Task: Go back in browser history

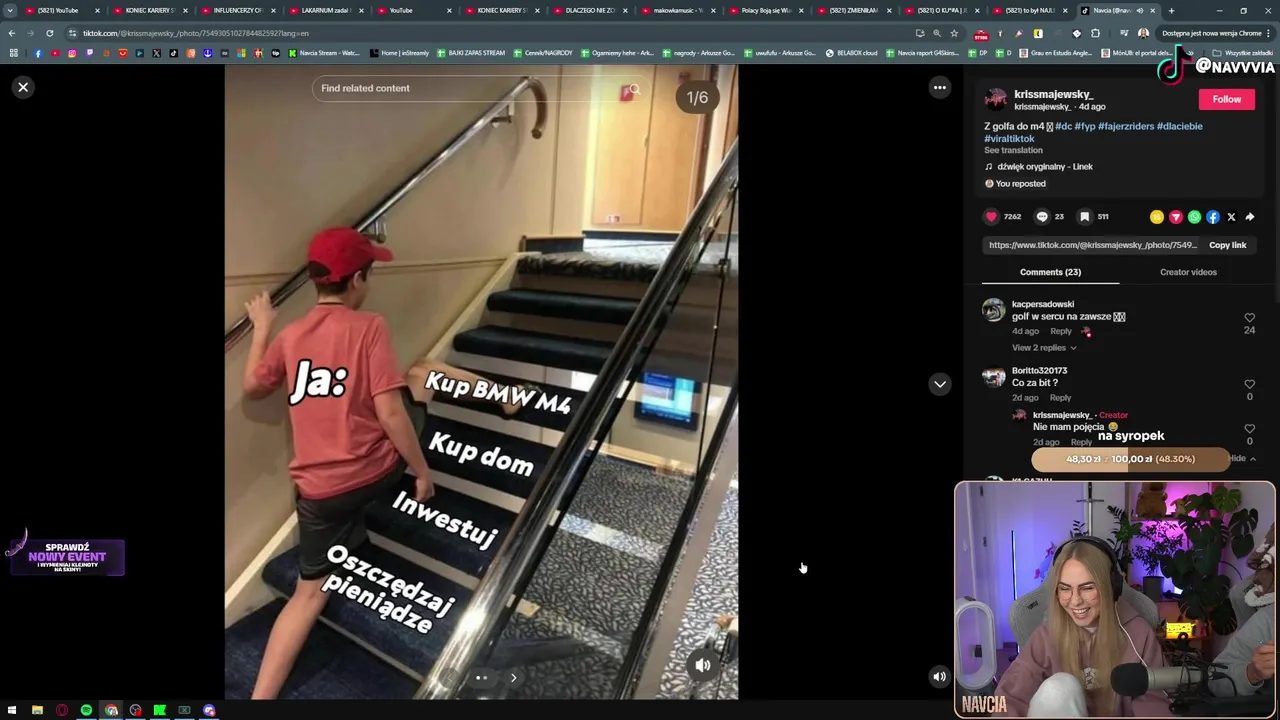Action: pyautogui.click(x=12, y=33)
